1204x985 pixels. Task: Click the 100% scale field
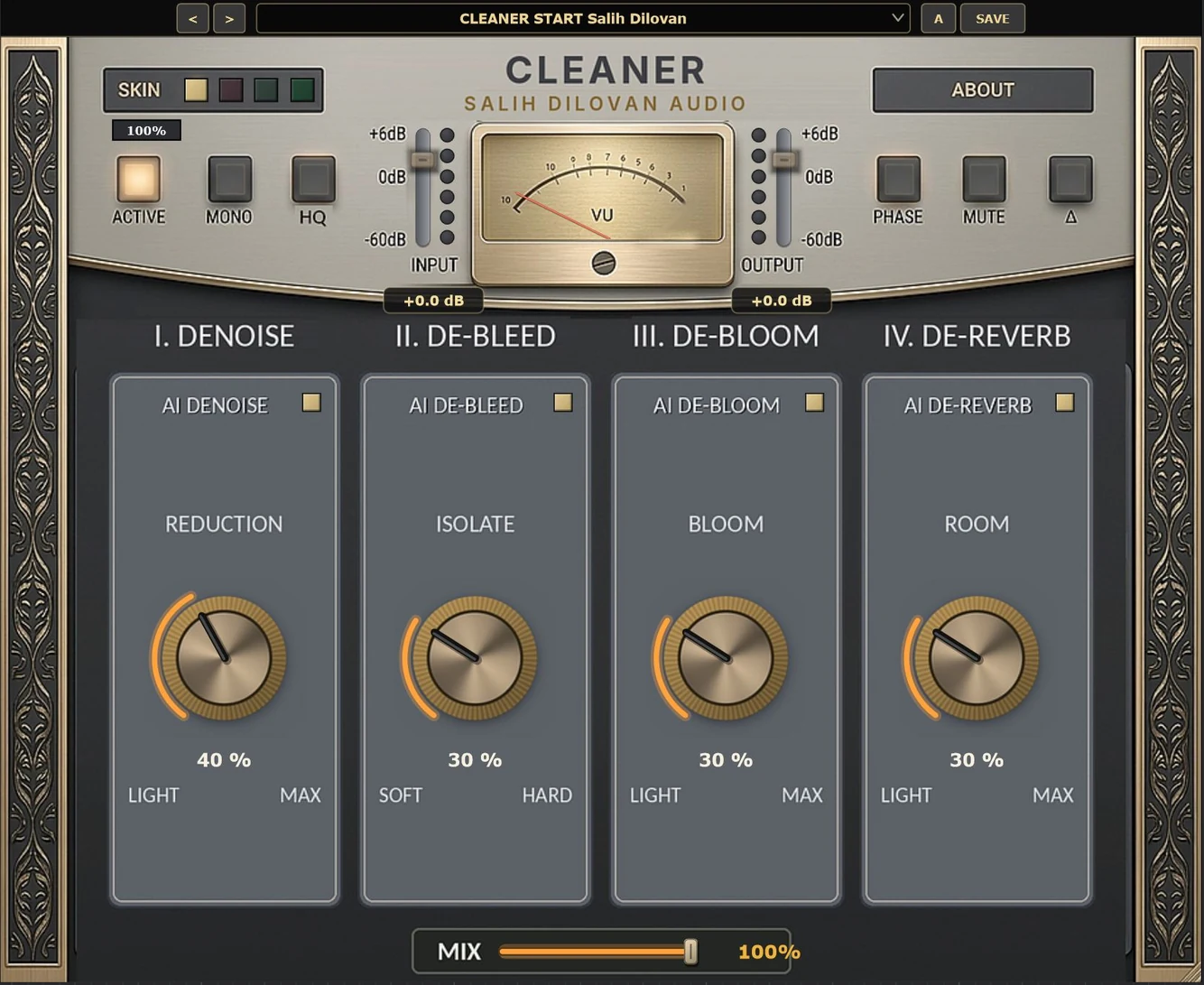click(146, 131)
